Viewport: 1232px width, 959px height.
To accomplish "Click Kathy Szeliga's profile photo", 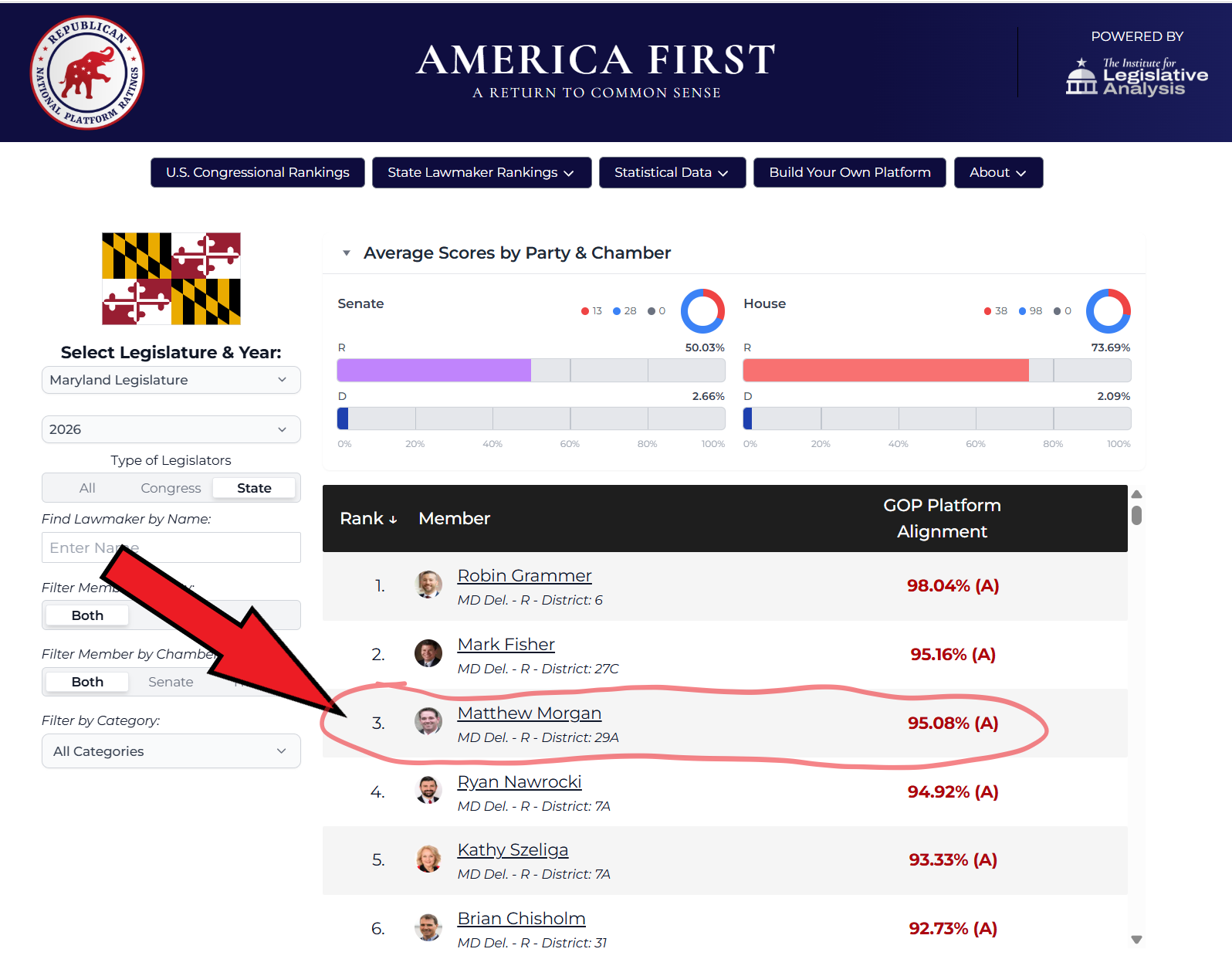I will pos(428,859).
